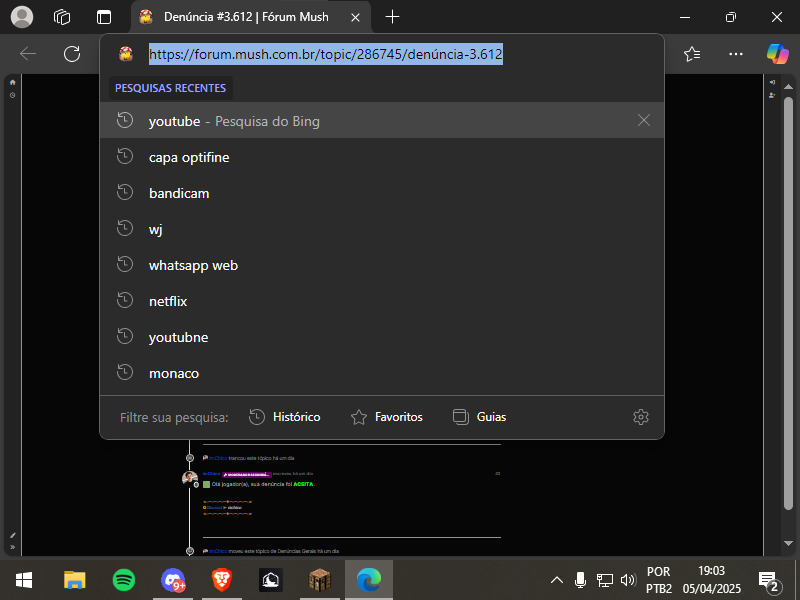Screen dimensions: 800x600
Task: Show hidden system tray icons
Action: click(557, 580)
